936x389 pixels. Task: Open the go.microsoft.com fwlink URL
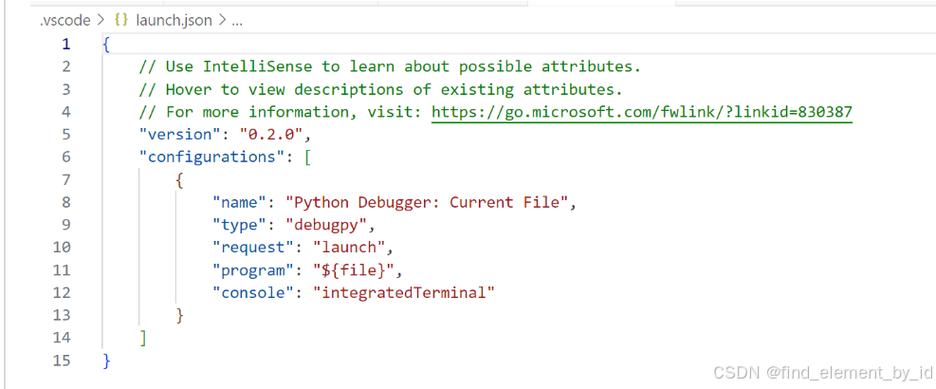(642, 112)
